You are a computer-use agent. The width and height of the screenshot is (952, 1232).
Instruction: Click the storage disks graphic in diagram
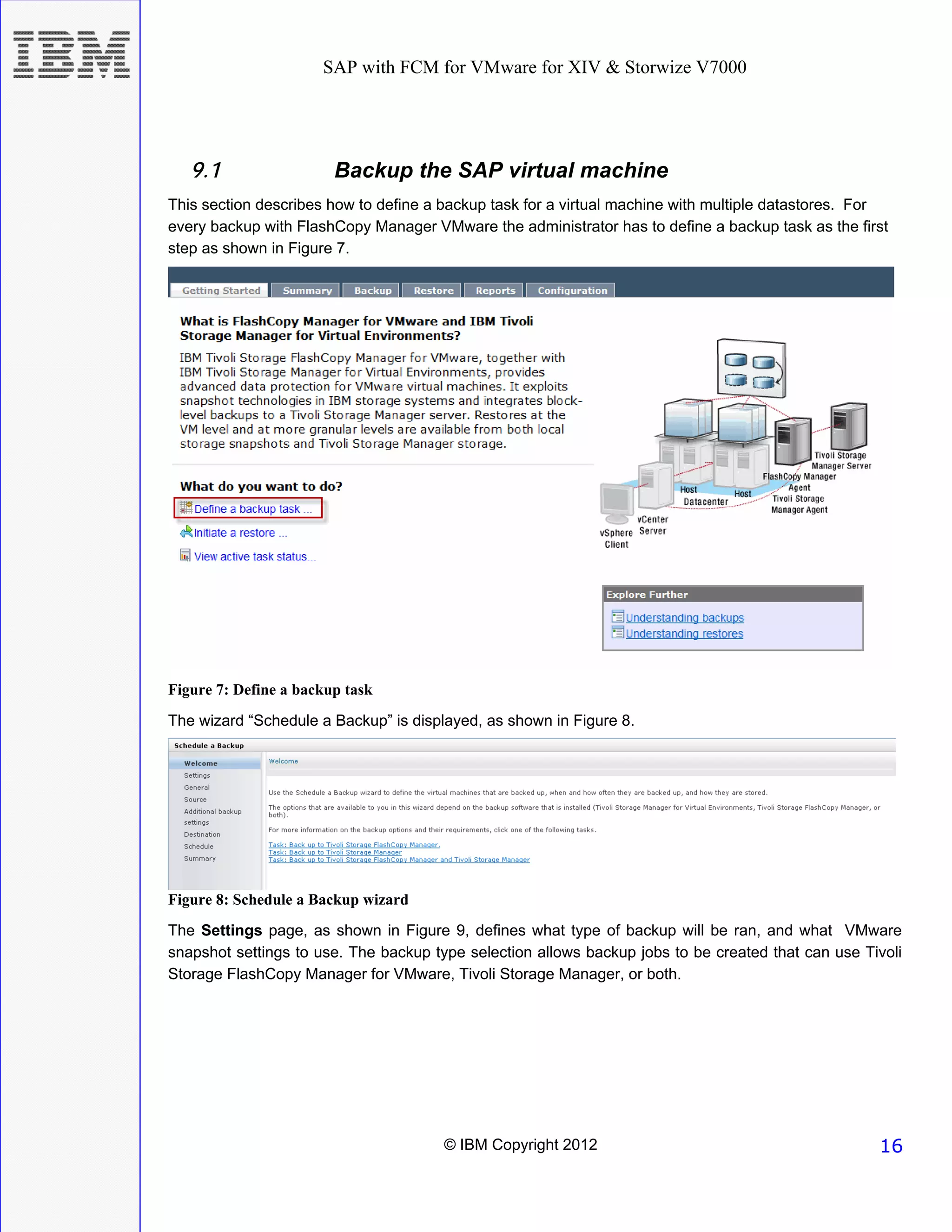[x=751, y=368]
